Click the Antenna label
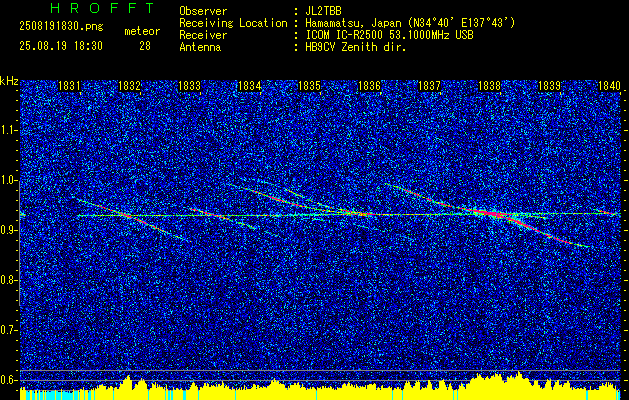629x400 pixels. 200,47
